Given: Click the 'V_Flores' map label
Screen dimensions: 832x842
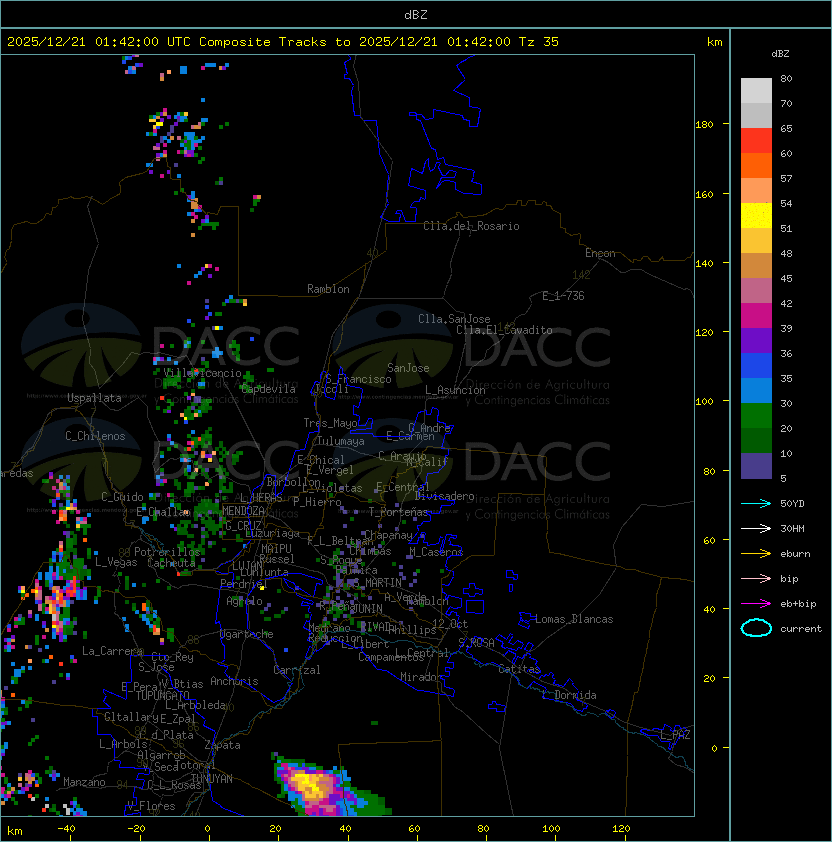Looking at the screenshot, I should tap(151, 806).
